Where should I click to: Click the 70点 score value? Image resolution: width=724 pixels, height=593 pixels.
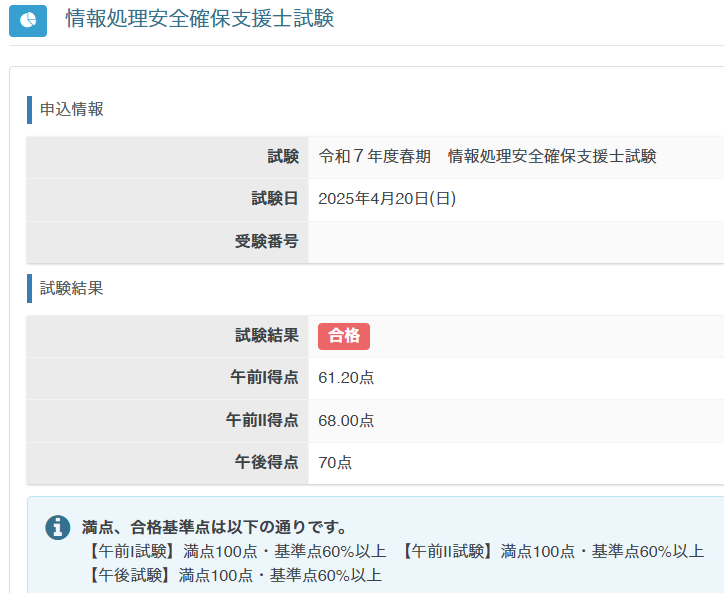point(335,463)
